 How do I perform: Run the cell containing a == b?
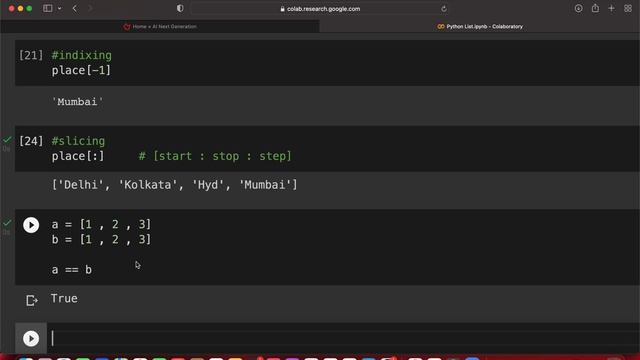[31, 225]
